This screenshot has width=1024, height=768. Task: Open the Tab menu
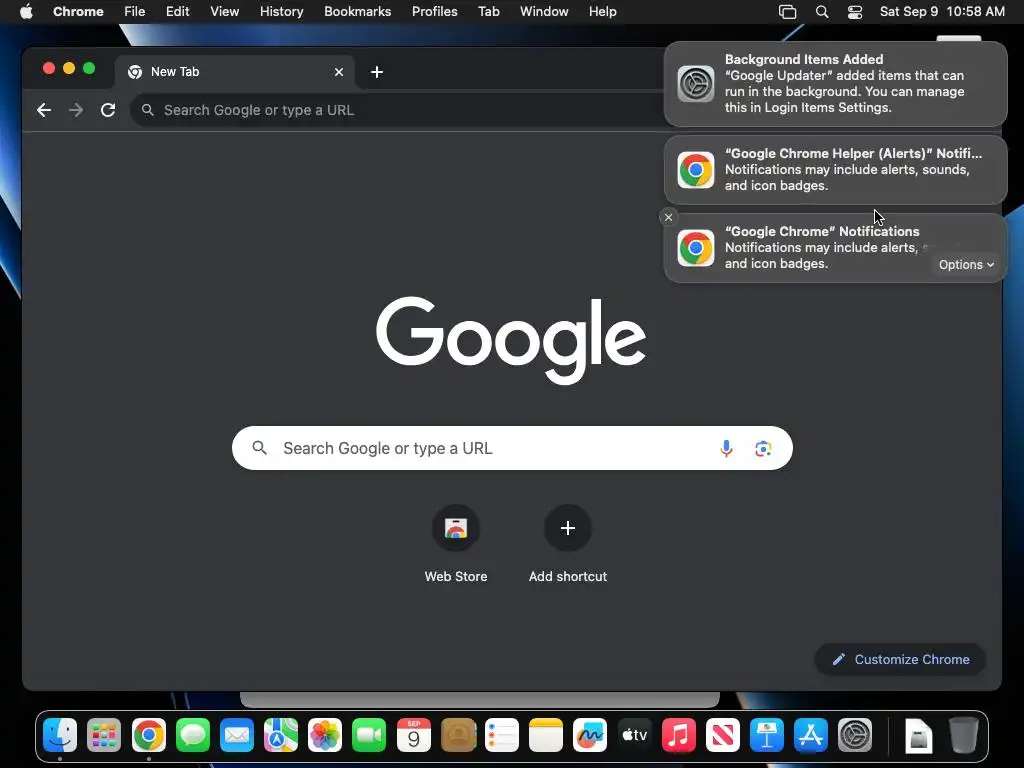[488, 12]
